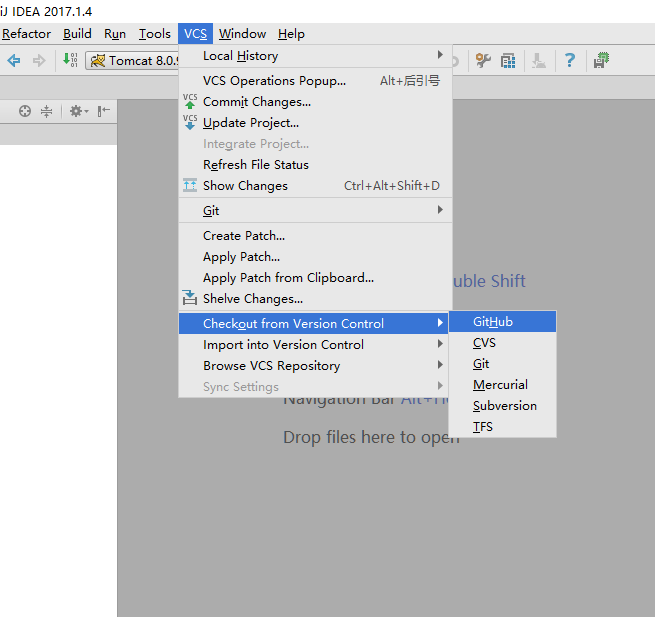Expand the Git submenu in VCS menu
655x617 pixels.
315,211
